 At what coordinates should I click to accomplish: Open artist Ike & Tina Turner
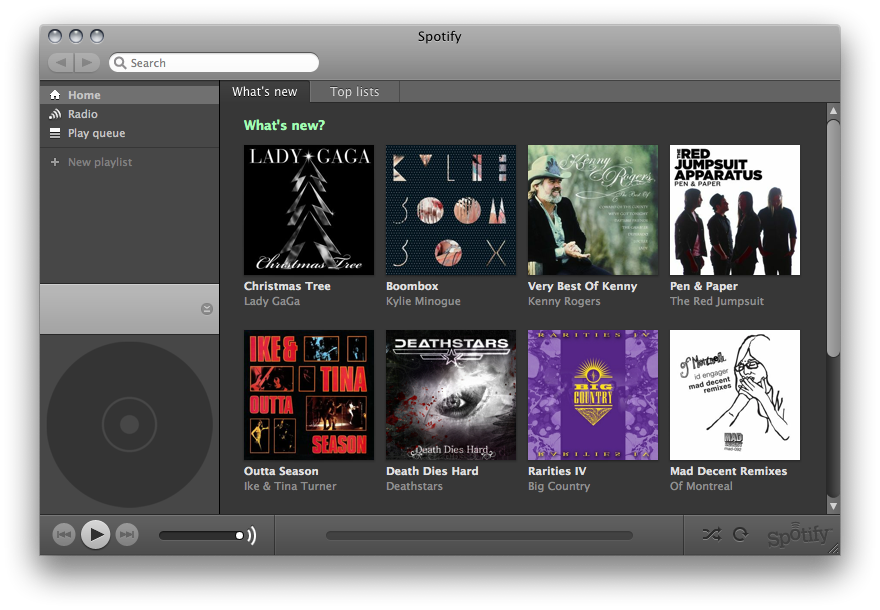(290, 487)
